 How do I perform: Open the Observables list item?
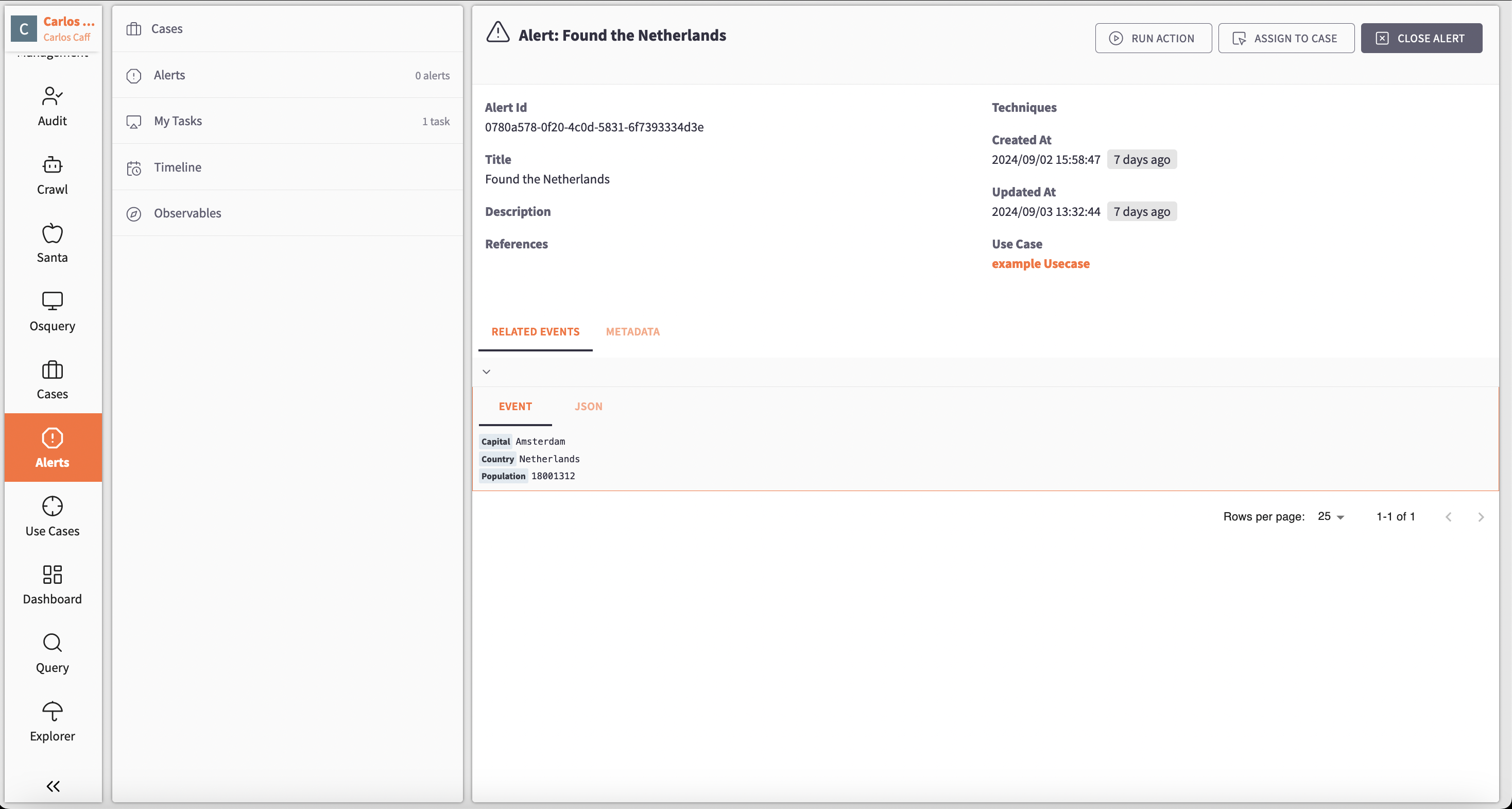coord(287,213)
